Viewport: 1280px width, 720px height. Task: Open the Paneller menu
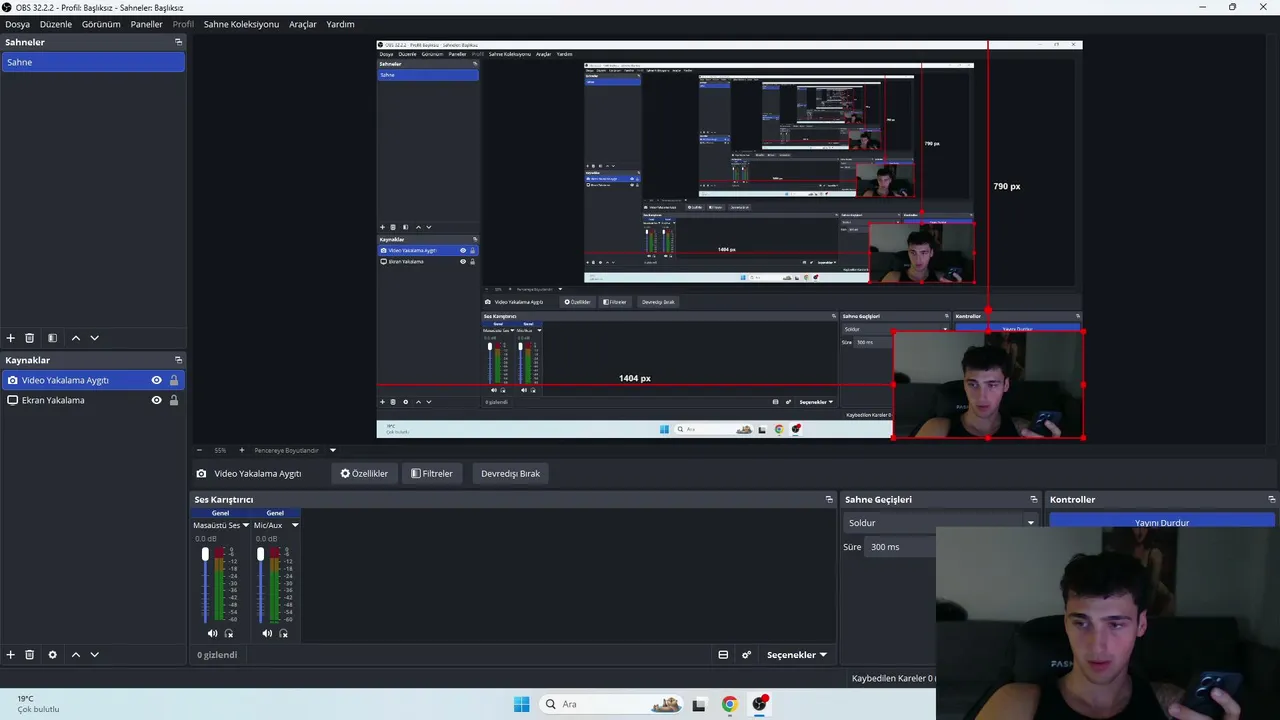146,24
